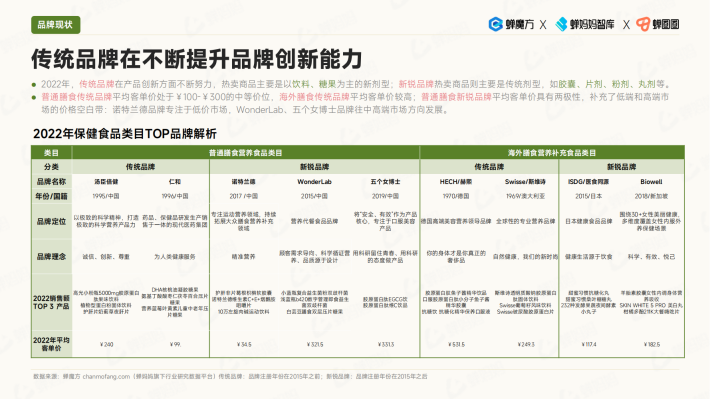The height and width of the screenshot is (399, 710).
Task: Select the slide title 传统品牌在不断提升品牌创新能力
Action: point(197,59)
